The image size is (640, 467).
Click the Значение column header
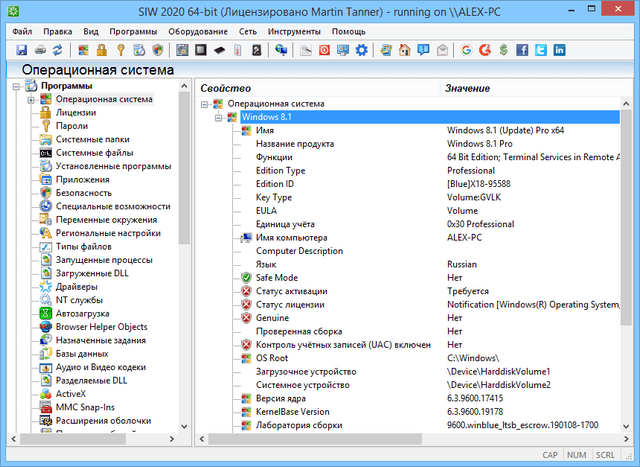pyautogui.click(x=468, y=89)
